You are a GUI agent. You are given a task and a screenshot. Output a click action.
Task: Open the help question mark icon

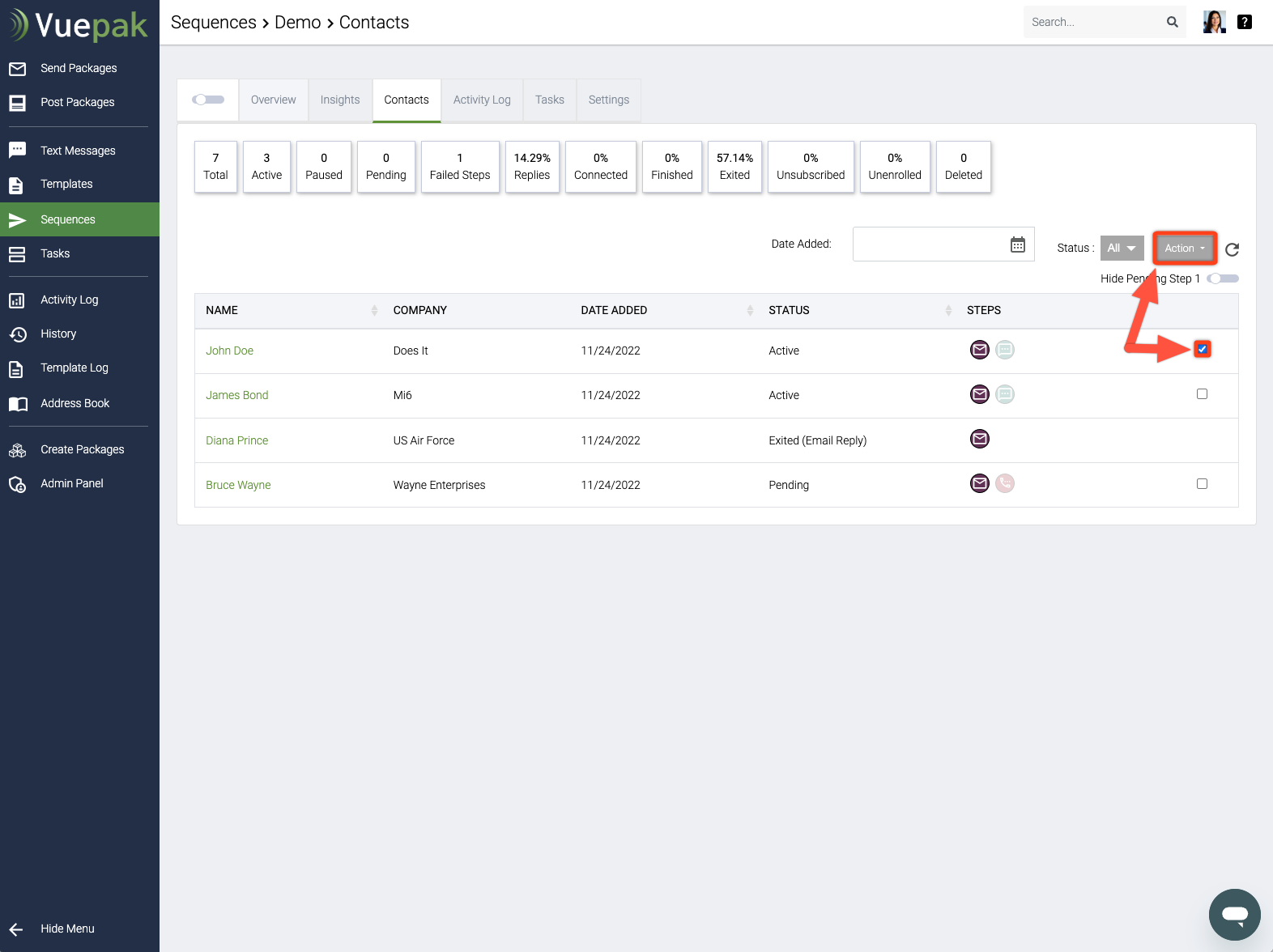coord(1245,22)
